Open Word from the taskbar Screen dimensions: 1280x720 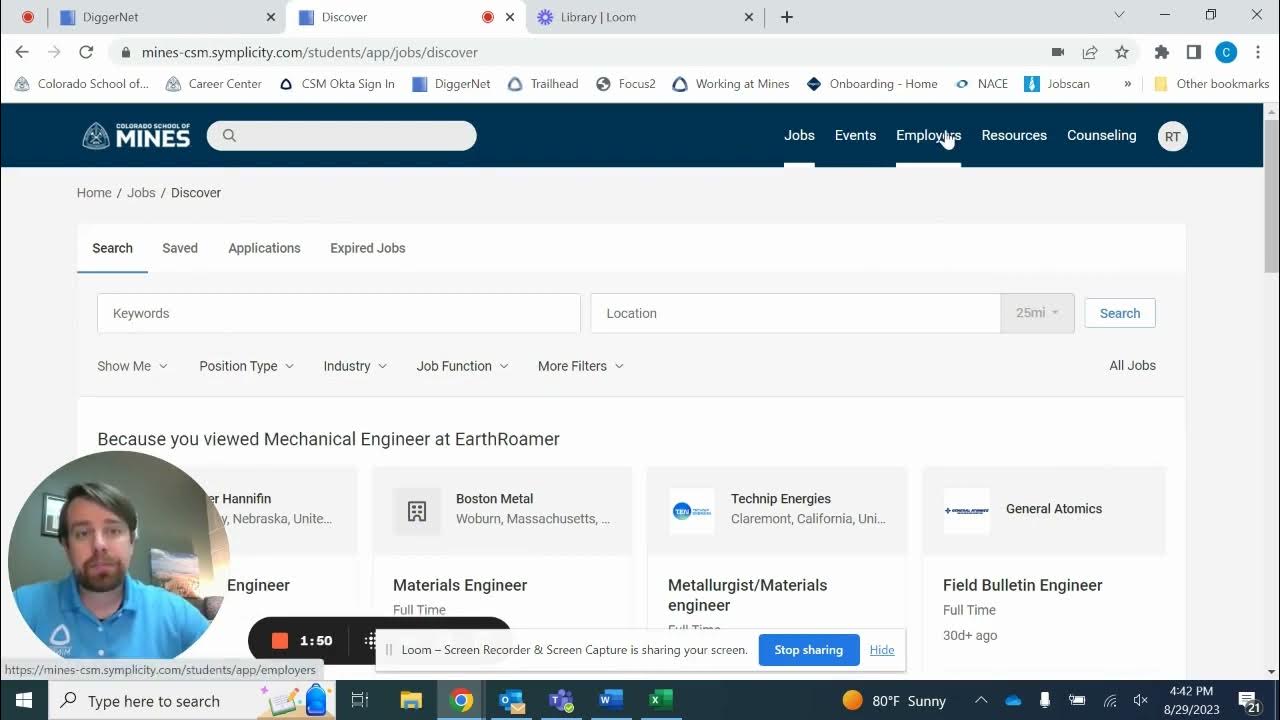[x=610, y=700]
